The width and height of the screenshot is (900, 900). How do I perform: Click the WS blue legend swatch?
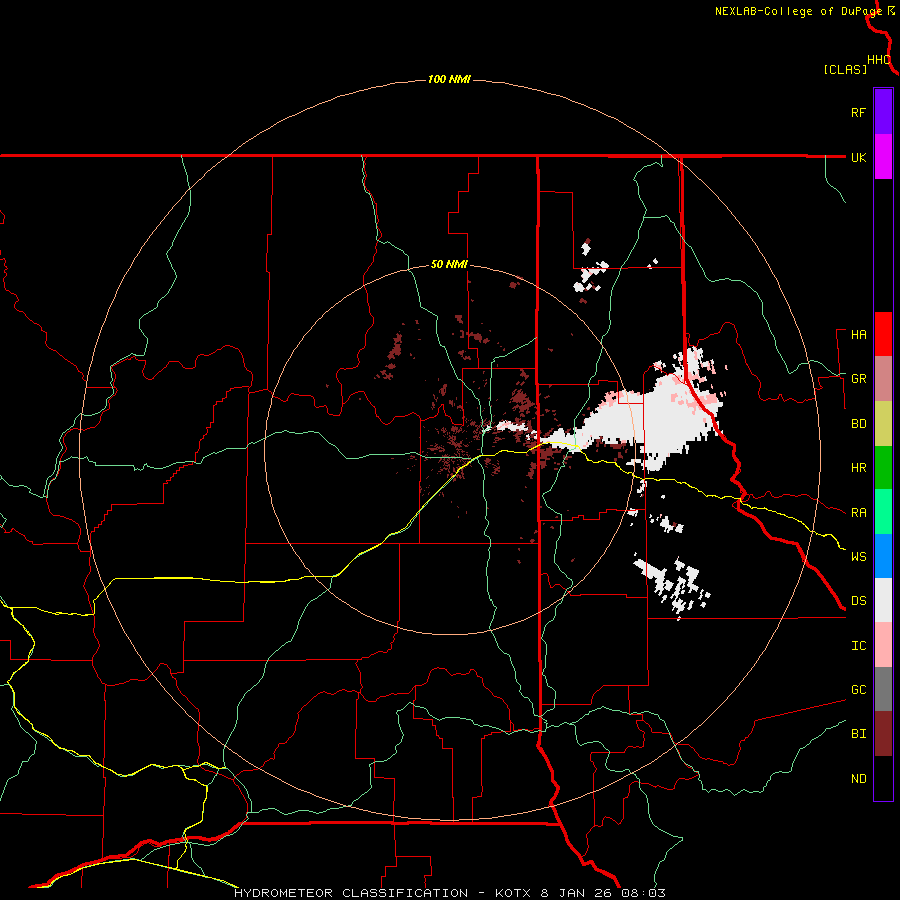click(883, 556)
